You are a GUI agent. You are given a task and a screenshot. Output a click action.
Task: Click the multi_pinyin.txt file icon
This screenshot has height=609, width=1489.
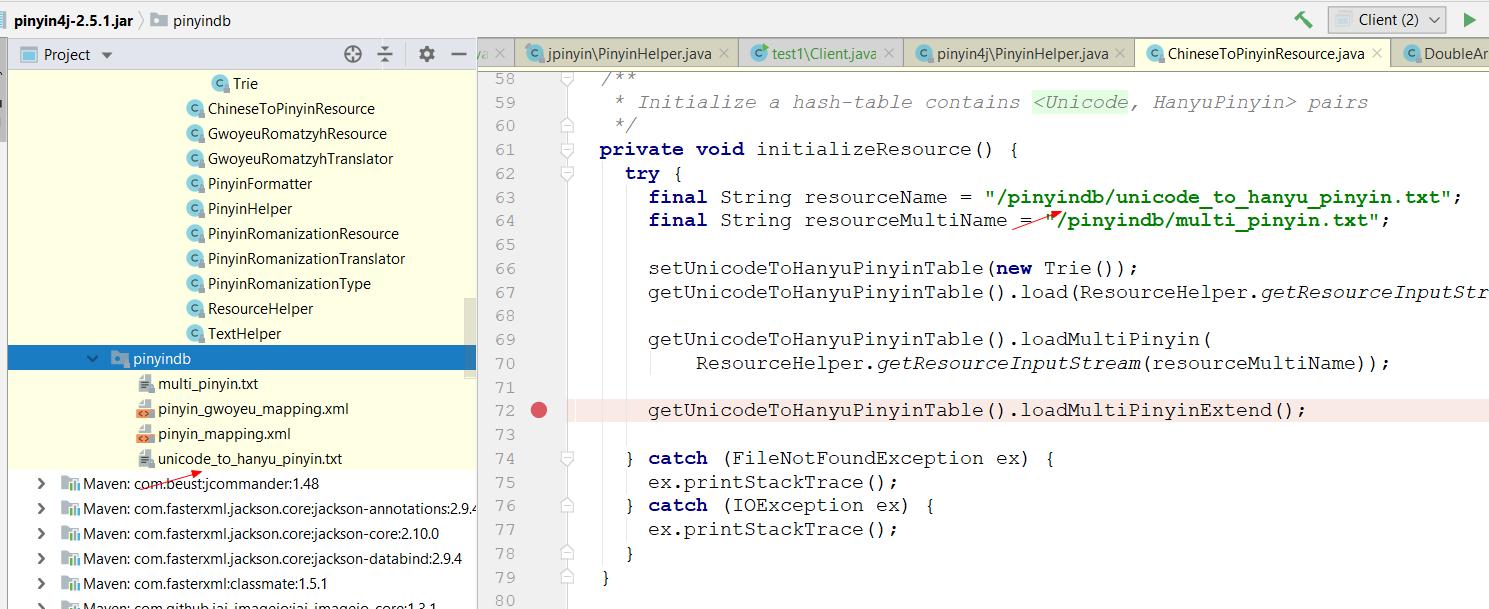(x=144, y=384)
